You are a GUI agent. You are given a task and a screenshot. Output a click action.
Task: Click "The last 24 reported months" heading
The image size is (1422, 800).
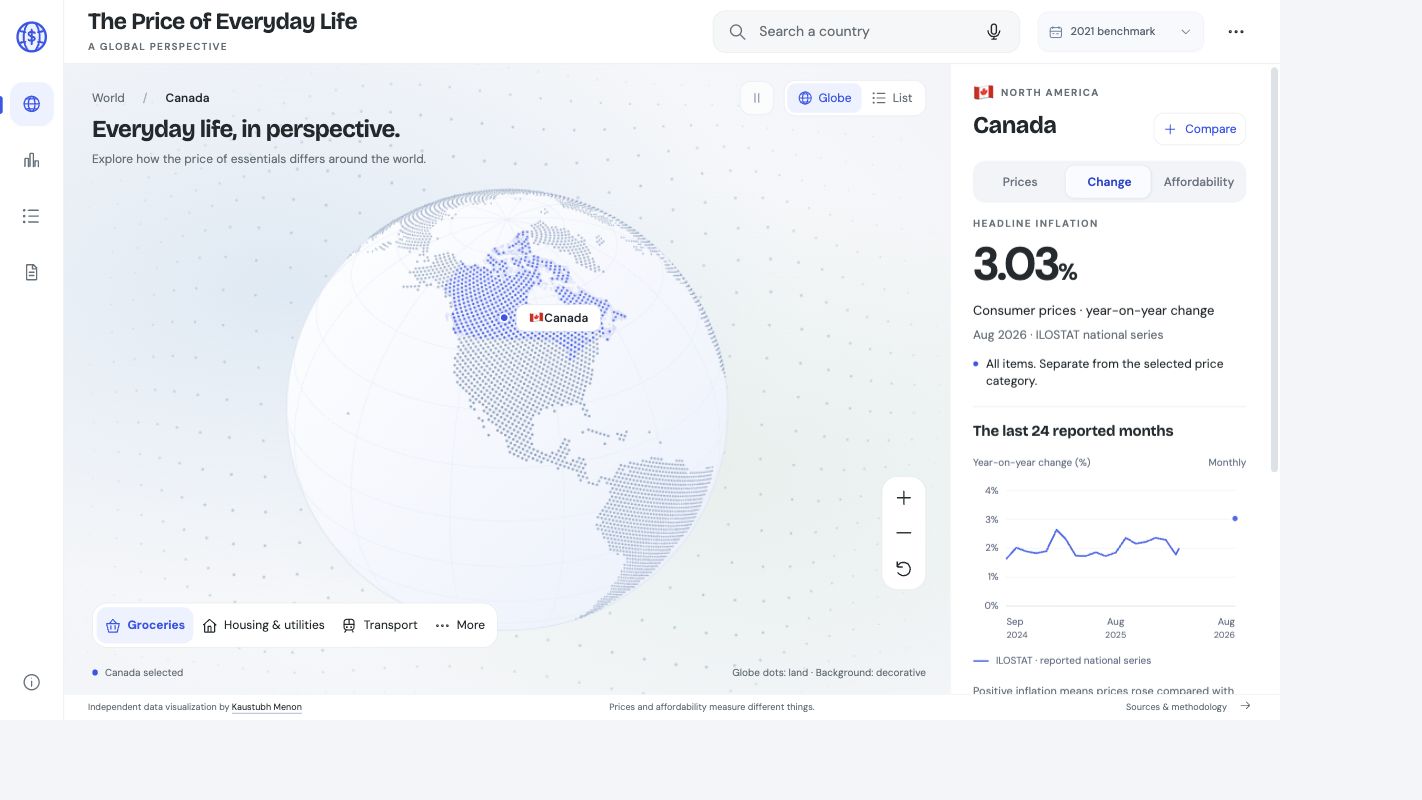pos(1073,431)
